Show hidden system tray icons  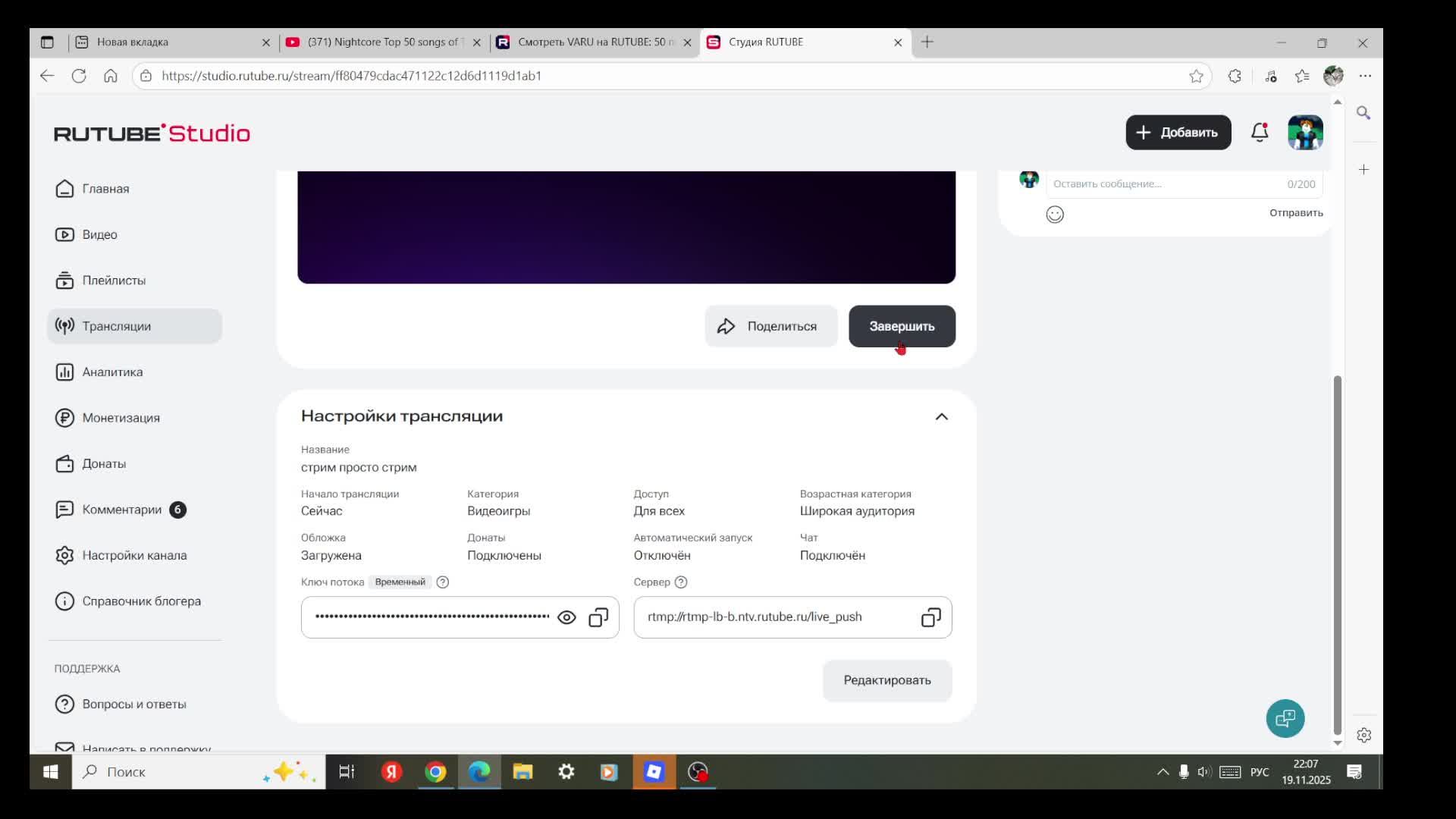pyautogui.click(x=1163, y=772)
